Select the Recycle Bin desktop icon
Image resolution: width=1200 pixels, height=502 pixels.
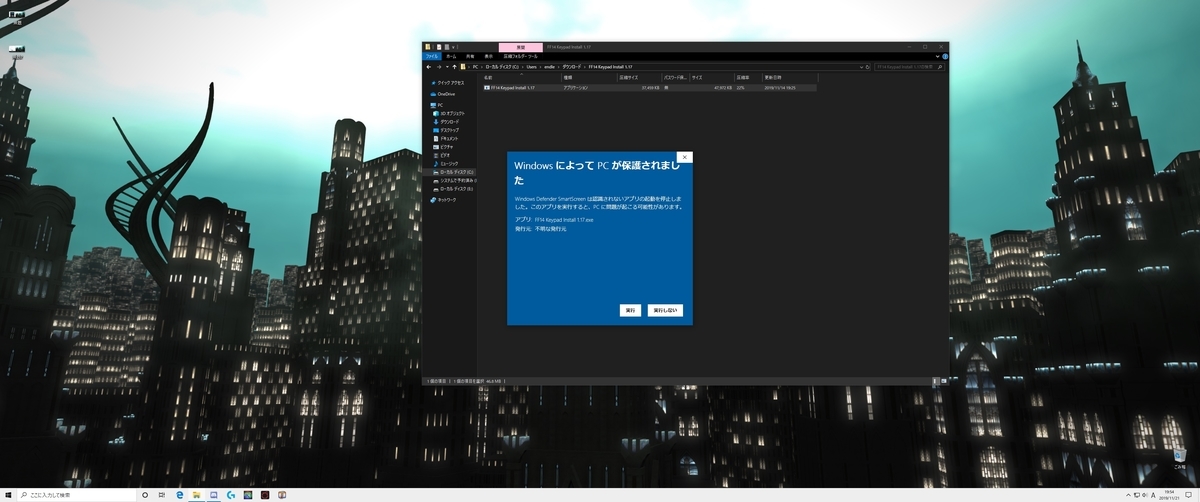point(1180,457)
